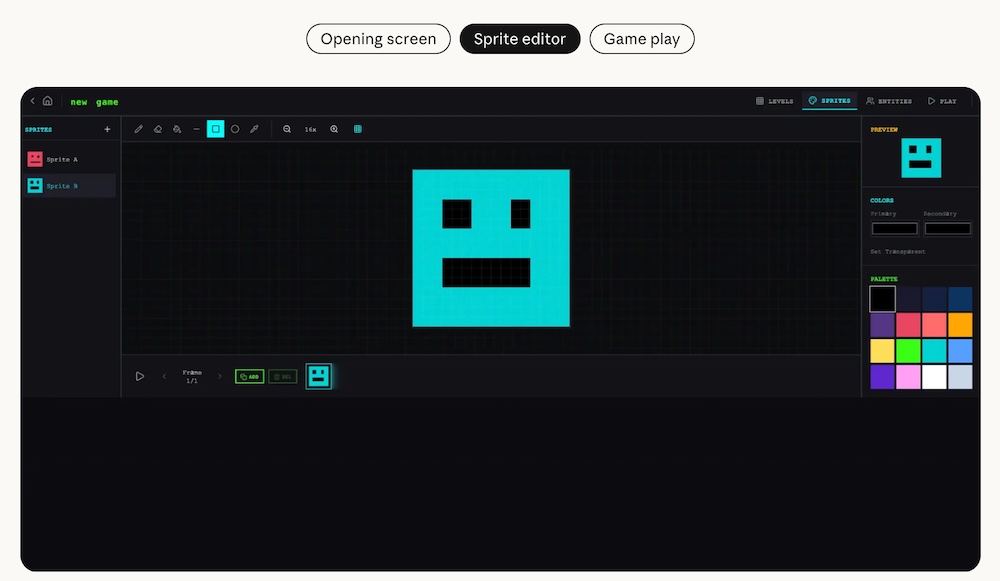This screenshot has height=581, width=1000.
Task: Choose the Paint Bucket fill tool
Action: tap(177, 129)
